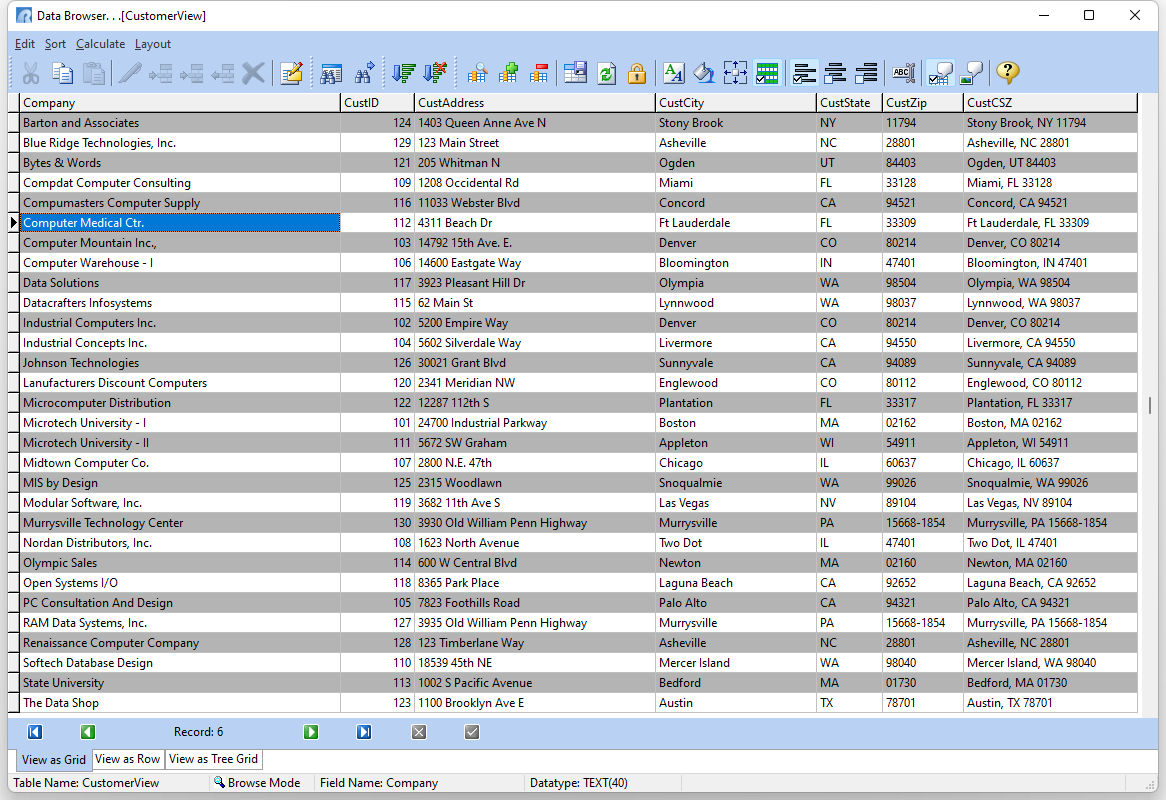Click the clear sort red X icon
This screenshot has width=1166, height=800.
coord(435,73)
